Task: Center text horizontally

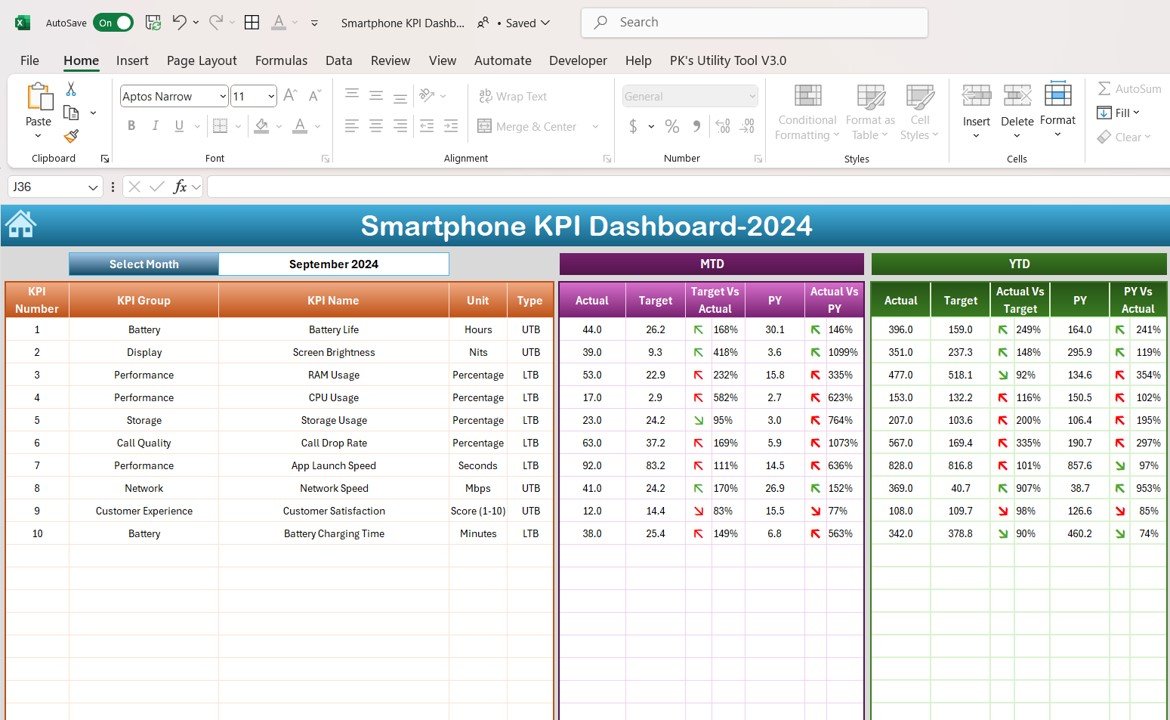Action: pyautogui.click(x=376, y=126)
